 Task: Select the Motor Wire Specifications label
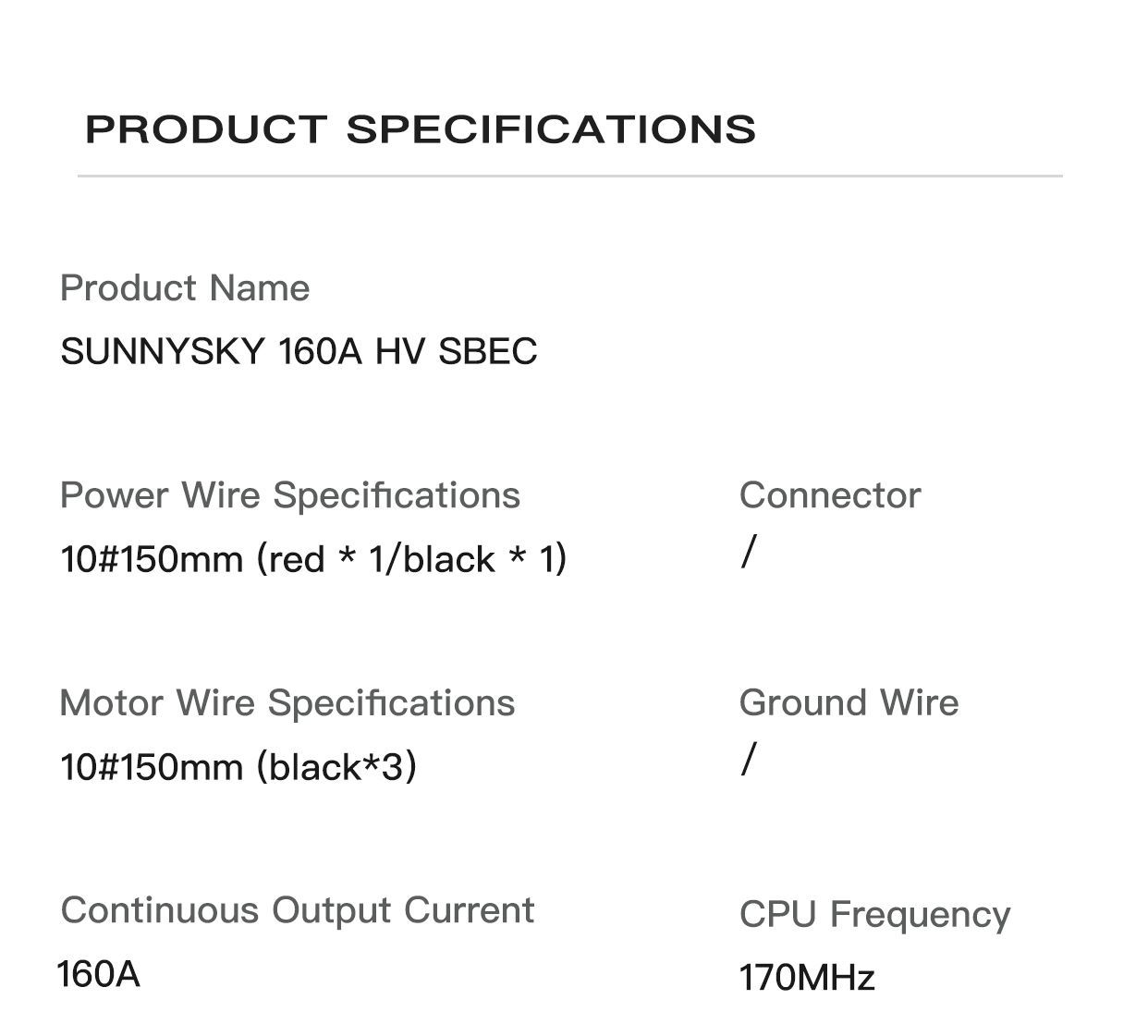[x=287, y=703]
